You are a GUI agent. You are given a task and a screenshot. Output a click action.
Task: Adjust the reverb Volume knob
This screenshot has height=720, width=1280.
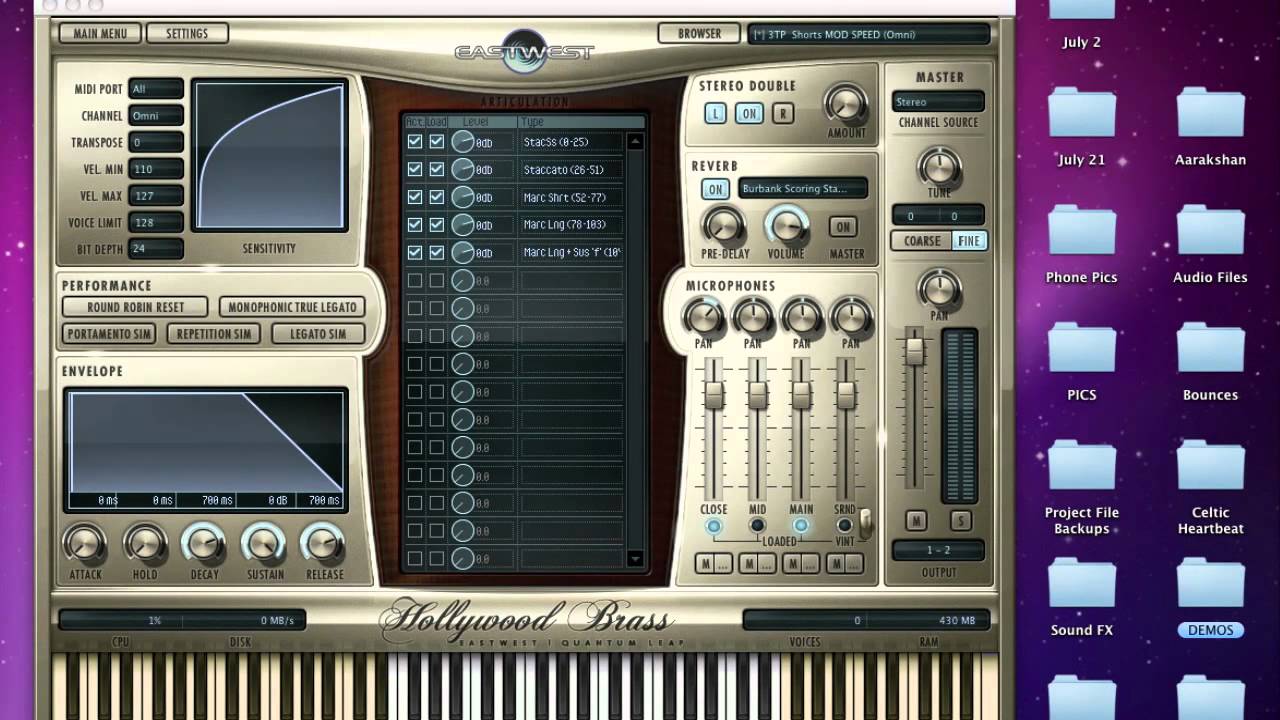786,226
